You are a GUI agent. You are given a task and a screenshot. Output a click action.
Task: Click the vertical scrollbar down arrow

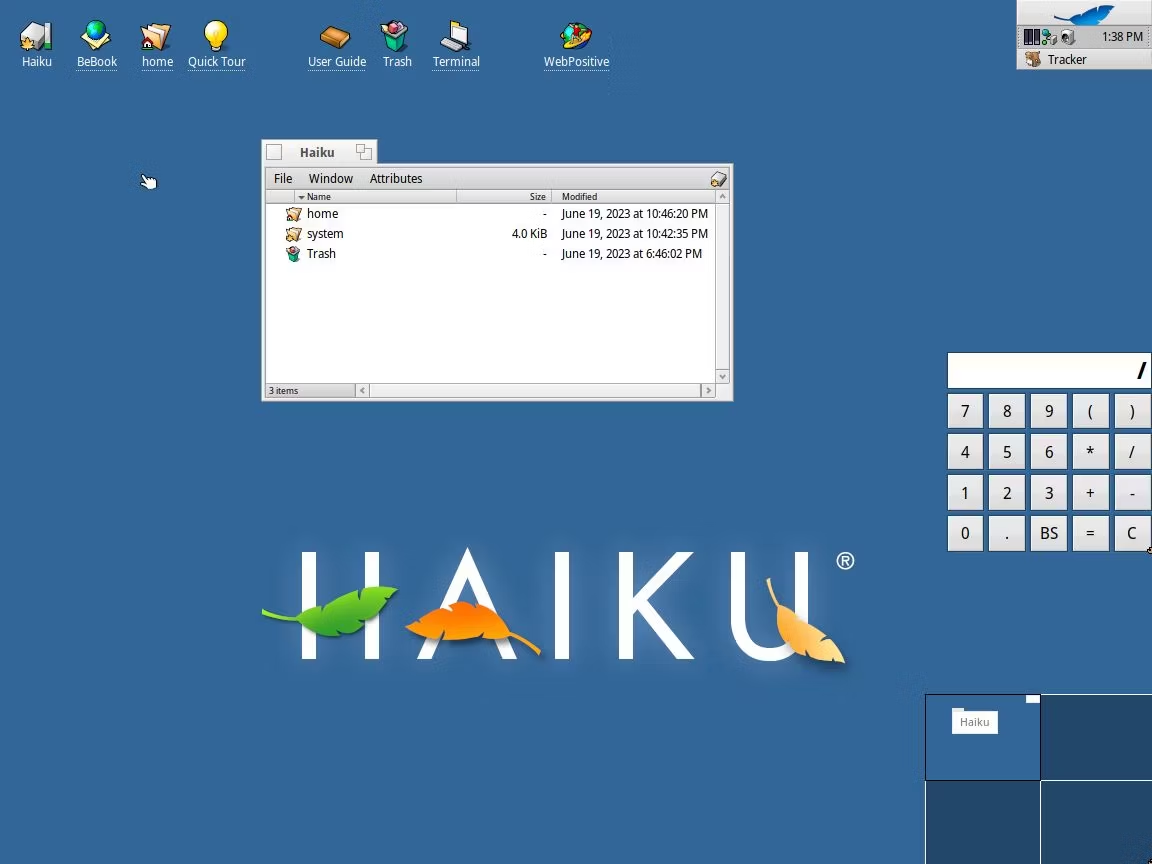tap(722, 376)
